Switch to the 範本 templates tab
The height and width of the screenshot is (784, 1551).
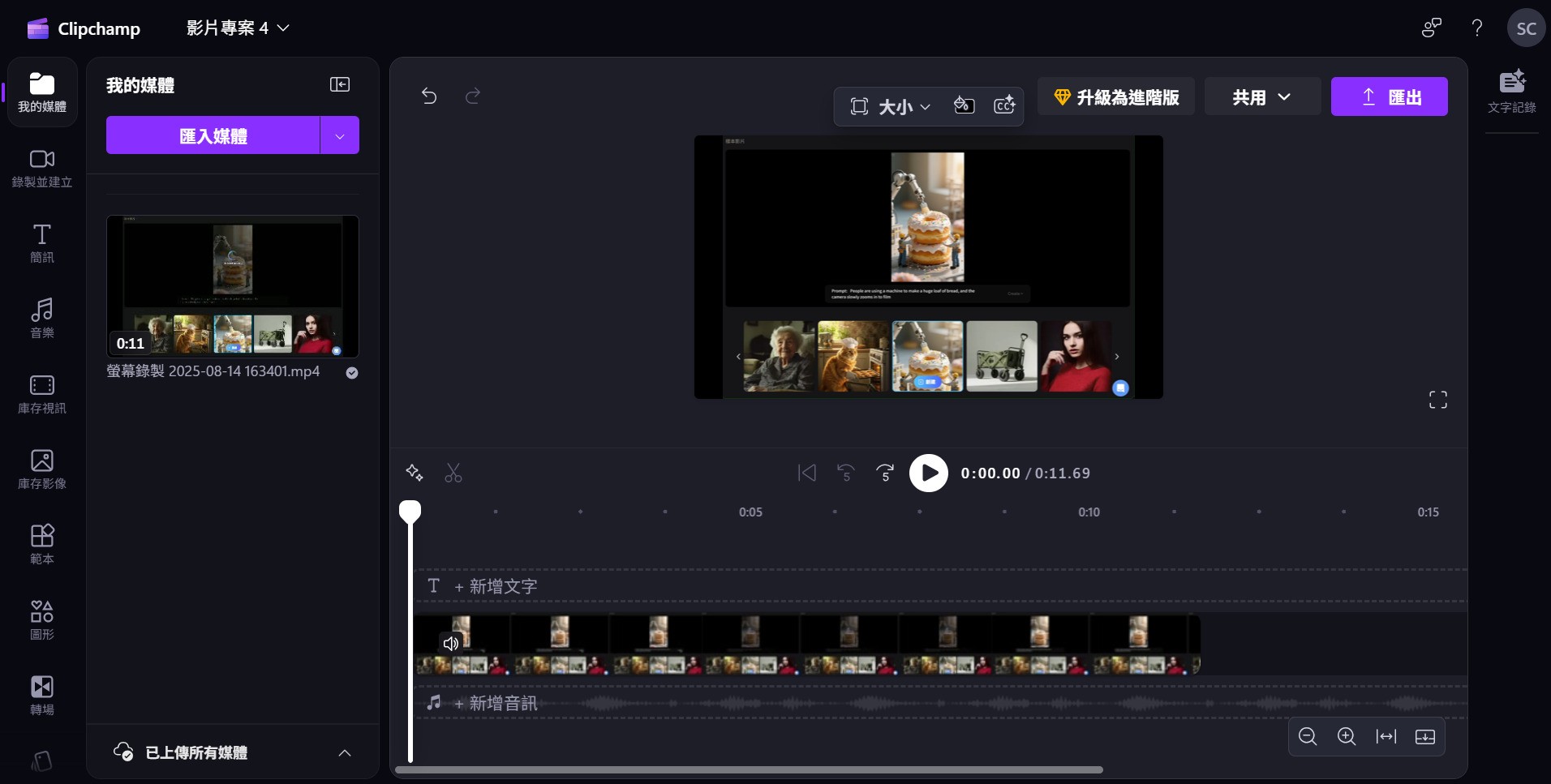click(x=41, y=543)
